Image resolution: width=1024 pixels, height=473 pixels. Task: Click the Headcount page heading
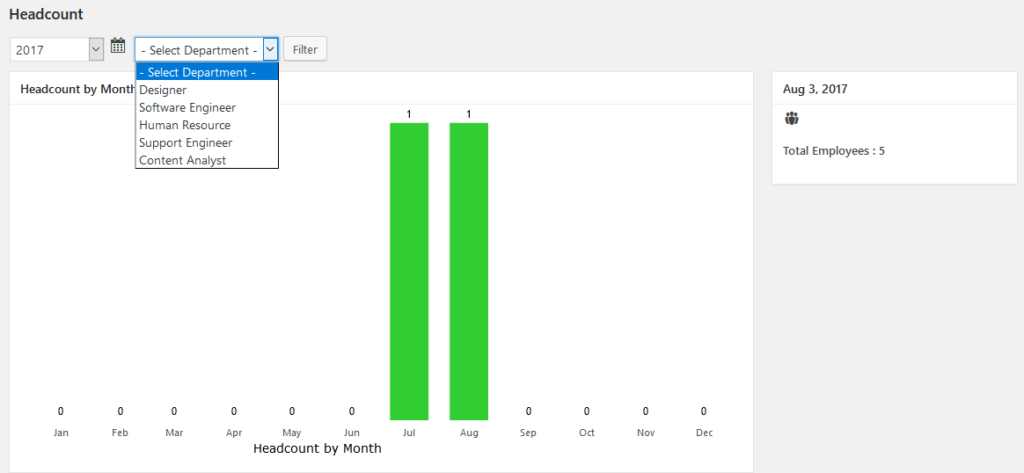[46, 15]
